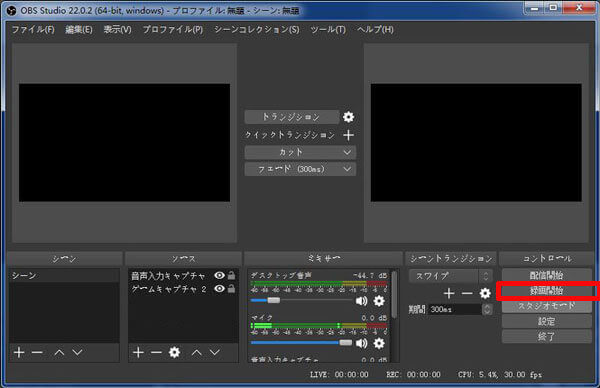The width and height of the screenshot is (600, 388).
Task: Open source properties gear icon
Action: pyautogui.click(x=174, y=352)
